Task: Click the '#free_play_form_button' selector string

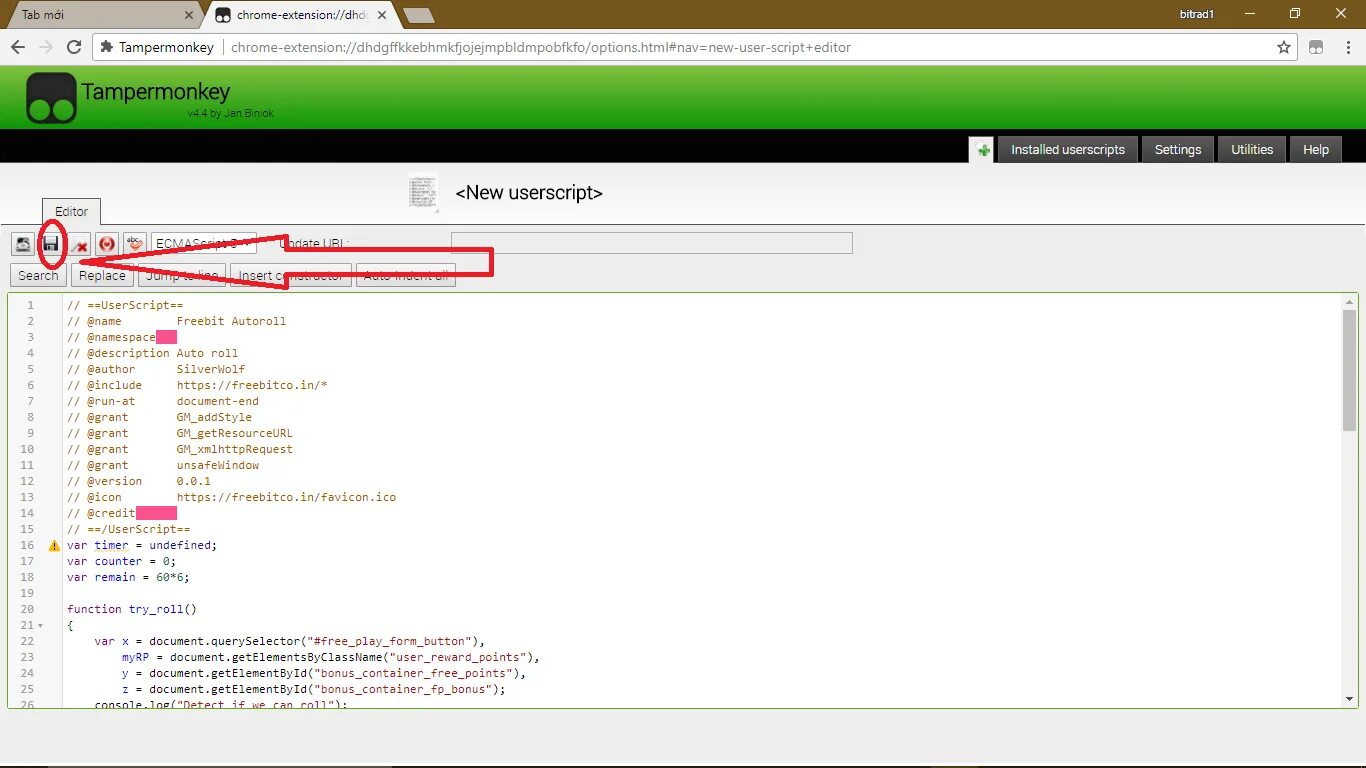Action: 389,641
